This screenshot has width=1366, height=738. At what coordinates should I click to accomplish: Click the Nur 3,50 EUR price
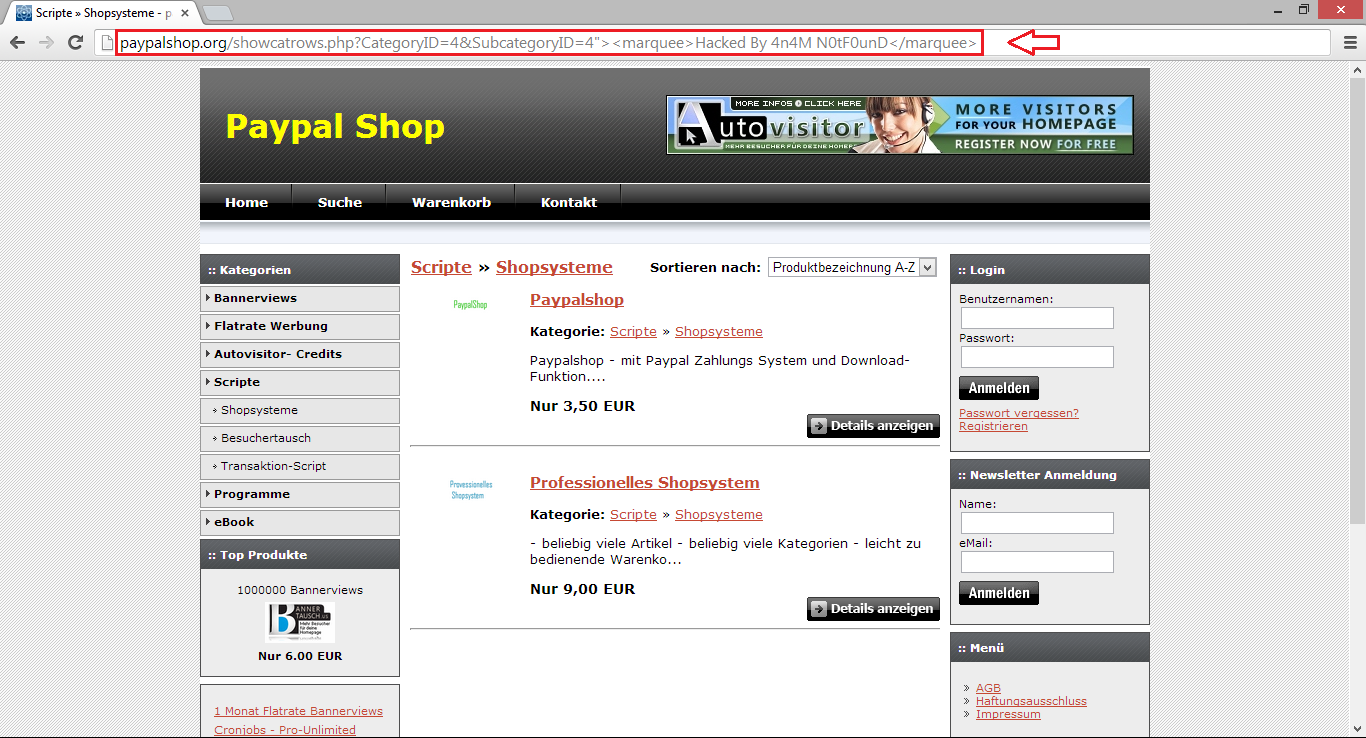582,406
